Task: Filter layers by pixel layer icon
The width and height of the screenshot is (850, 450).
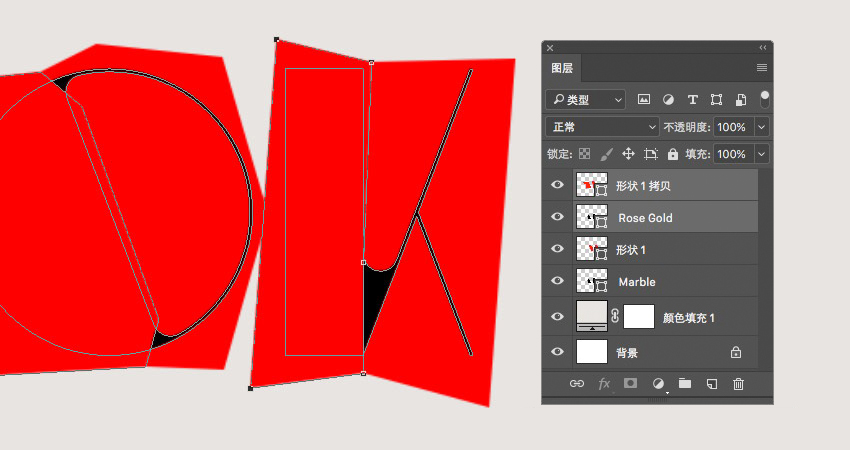Action: pos(643,99)
